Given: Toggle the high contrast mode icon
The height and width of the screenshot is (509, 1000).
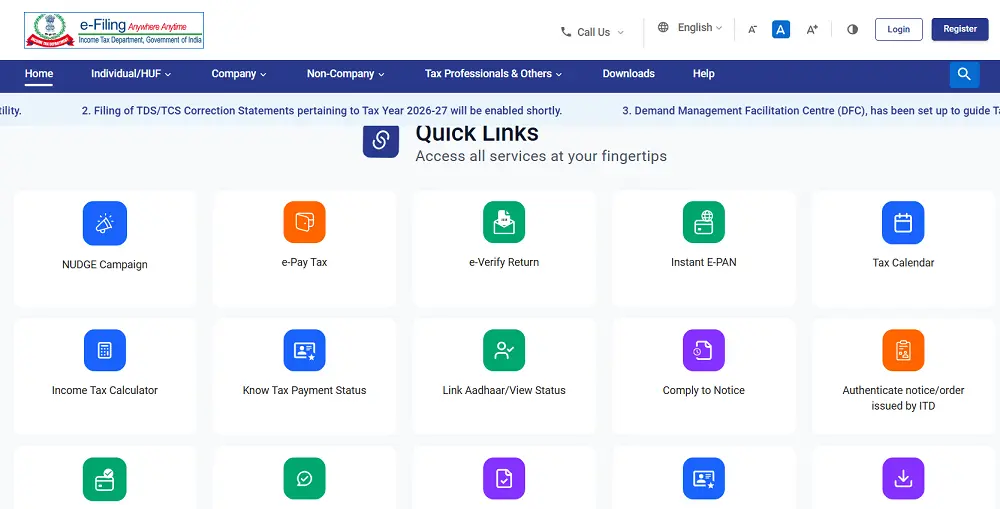Looking at the screenshot, I should 853,29.
